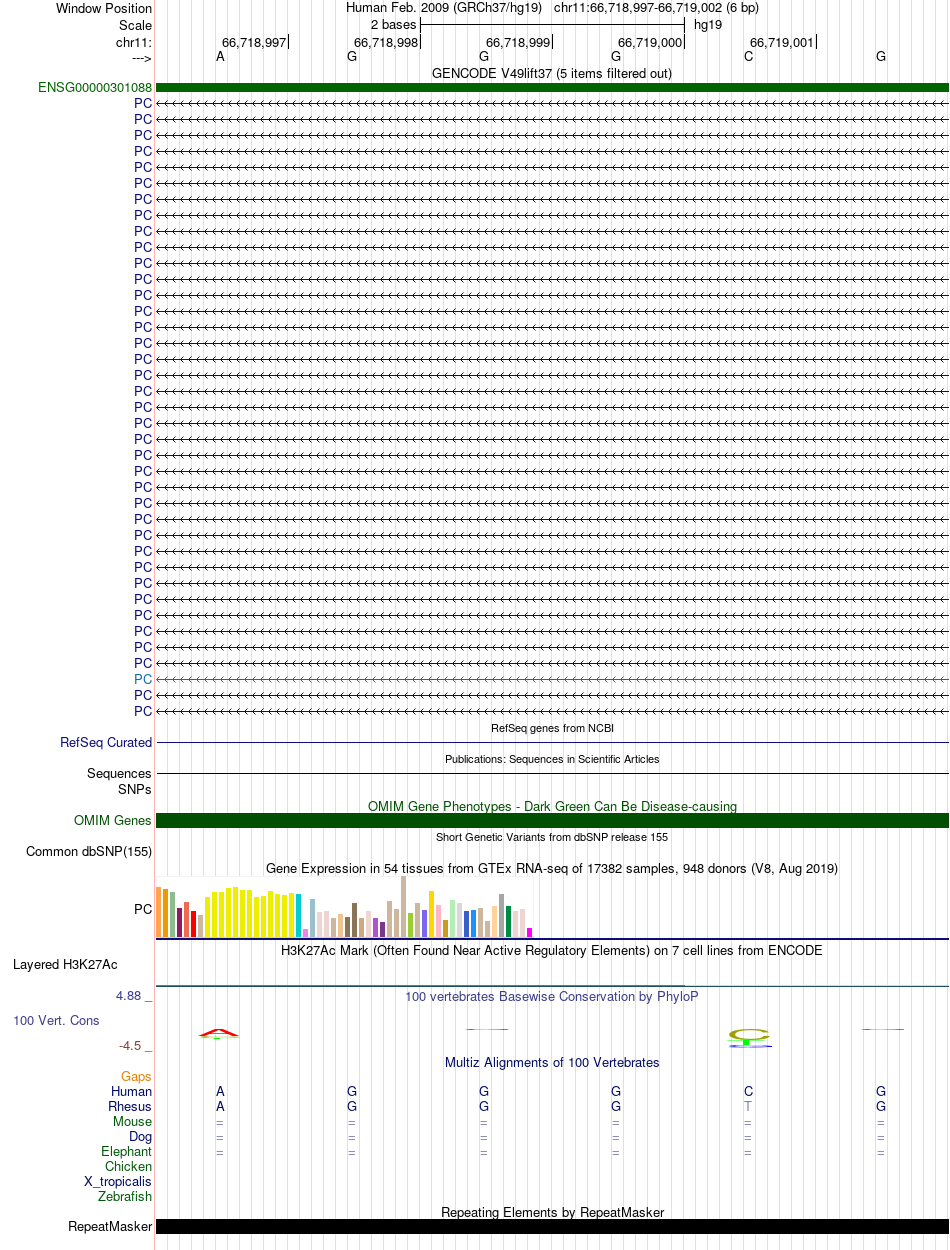Click the chr11: ruler label

point(134,42)
